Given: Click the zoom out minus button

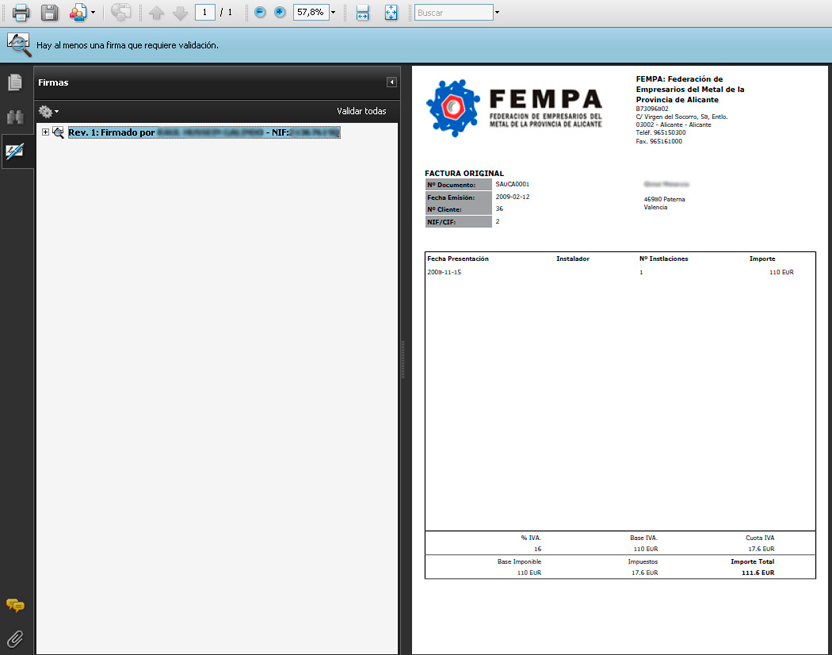Looking at the screenshot, I should coord(260,13).
